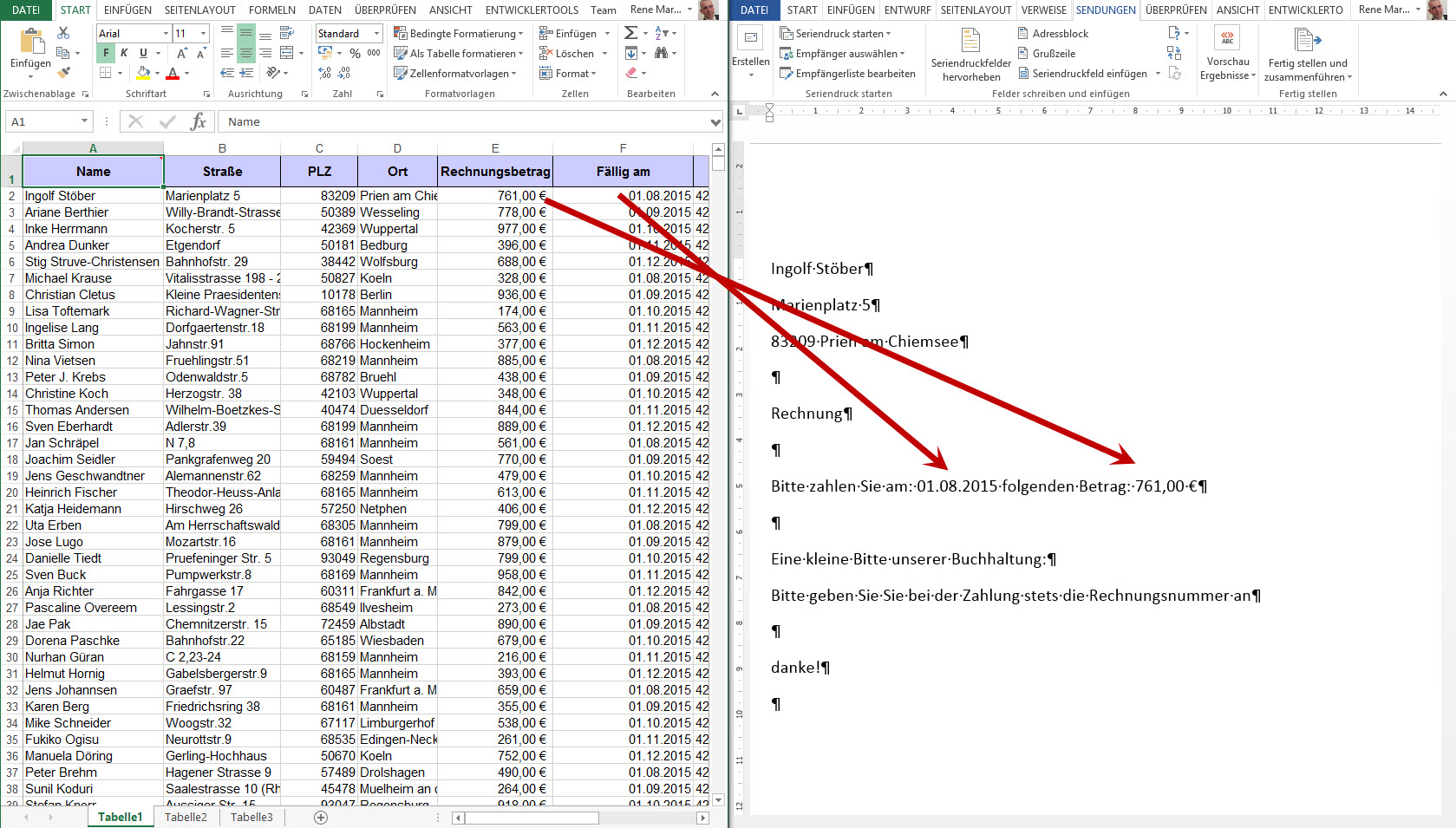
Task: Click the Cut scissors icon in Excel
Action: 63,33
